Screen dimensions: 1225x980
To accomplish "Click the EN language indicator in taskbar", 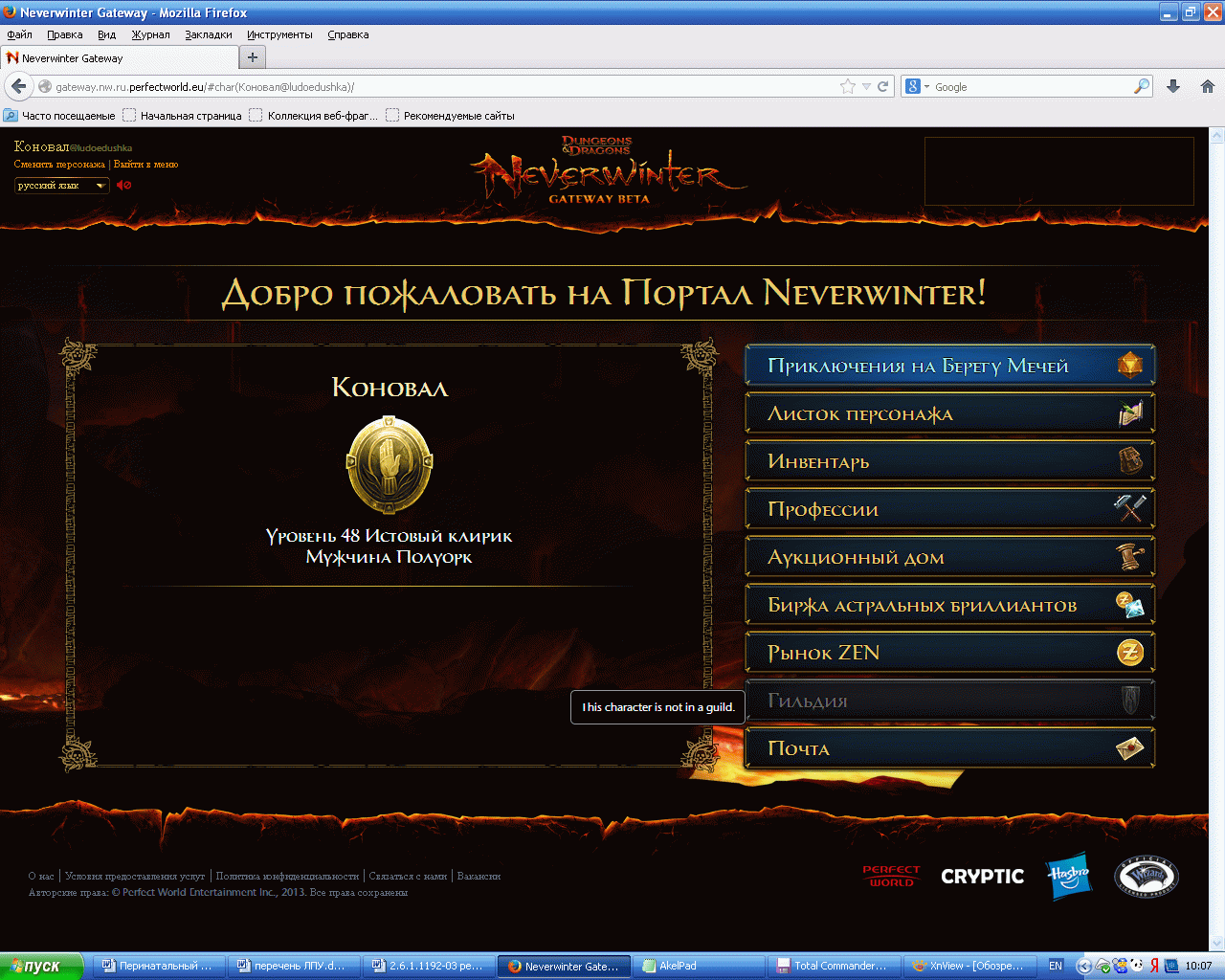I will click(1056, 966).
